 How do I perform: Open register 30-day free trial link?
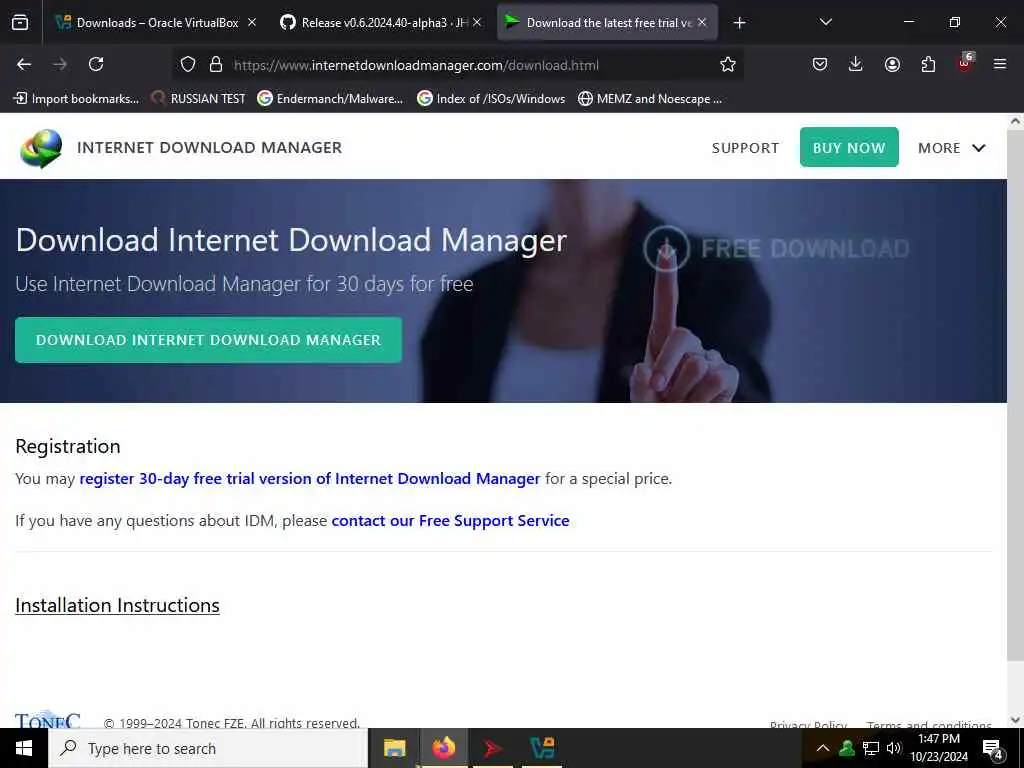coord(310,479)
